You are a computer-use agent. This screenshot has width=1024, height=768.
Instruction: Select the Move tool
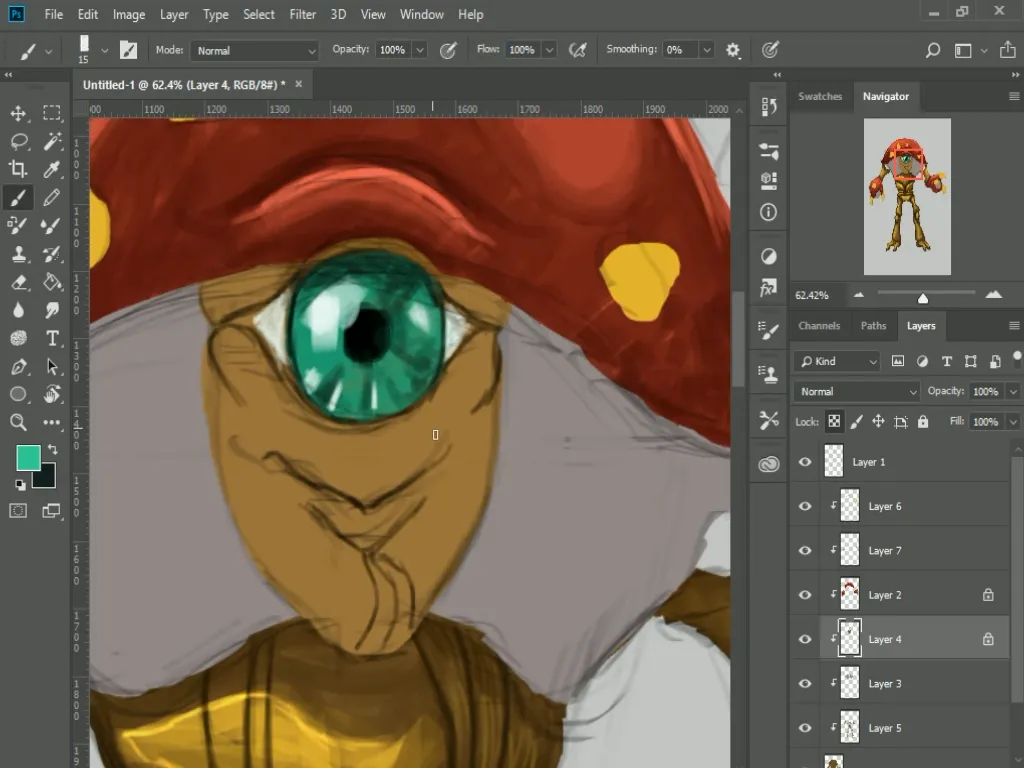click(18, 114)
